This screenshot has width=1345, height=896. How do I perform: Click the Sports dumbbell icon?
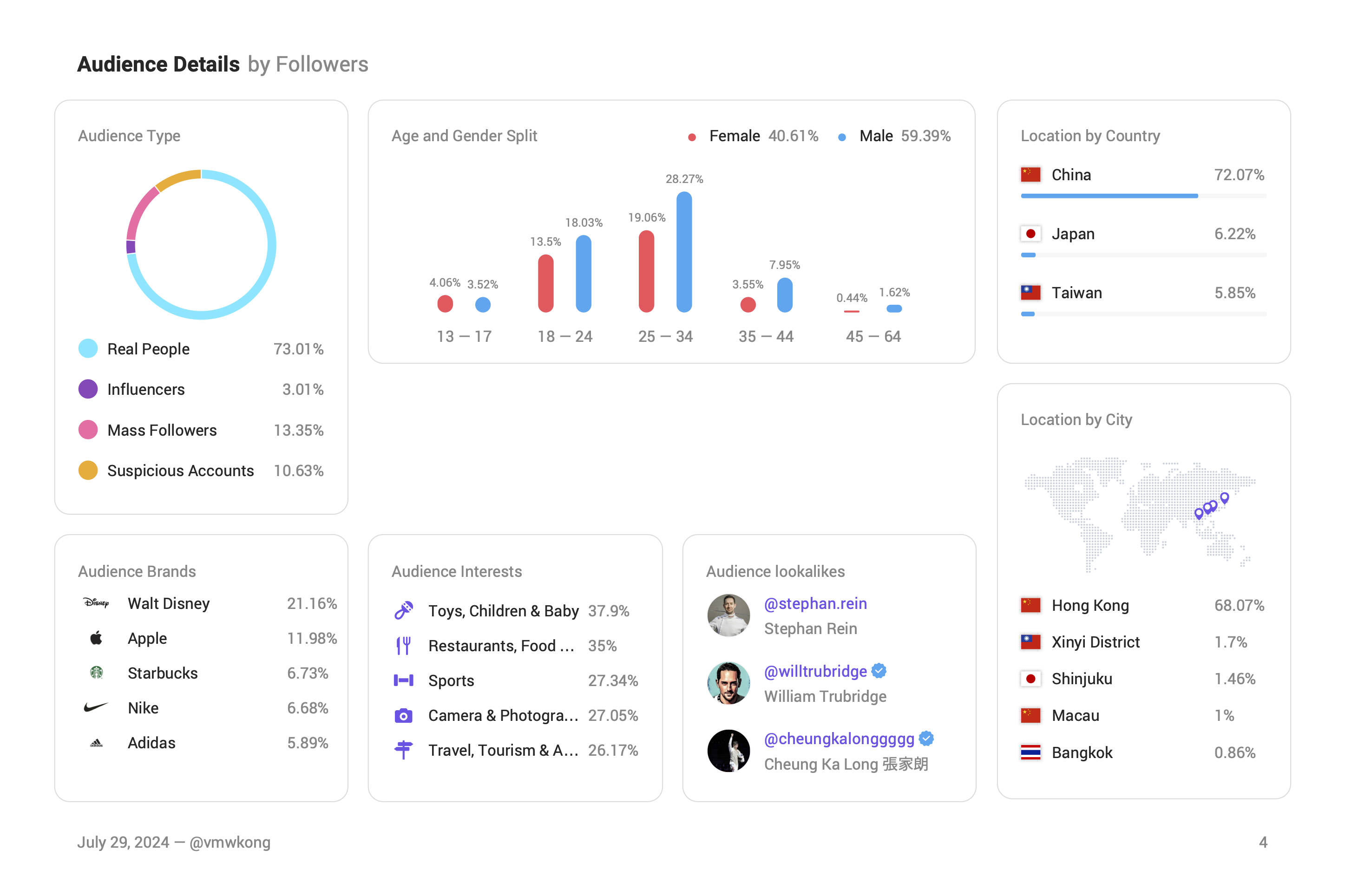404,680
